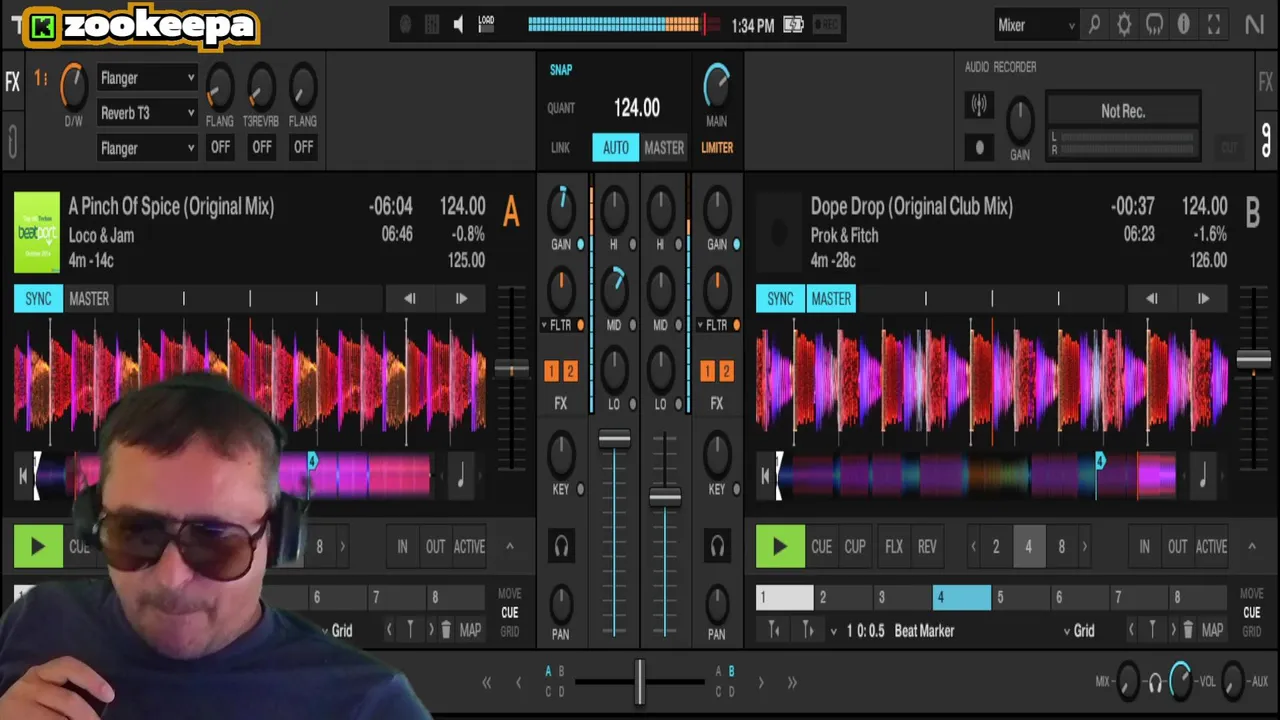1280x720 pixels.
Task: Click Deck A headphone cue button
Action: (561, 546)
